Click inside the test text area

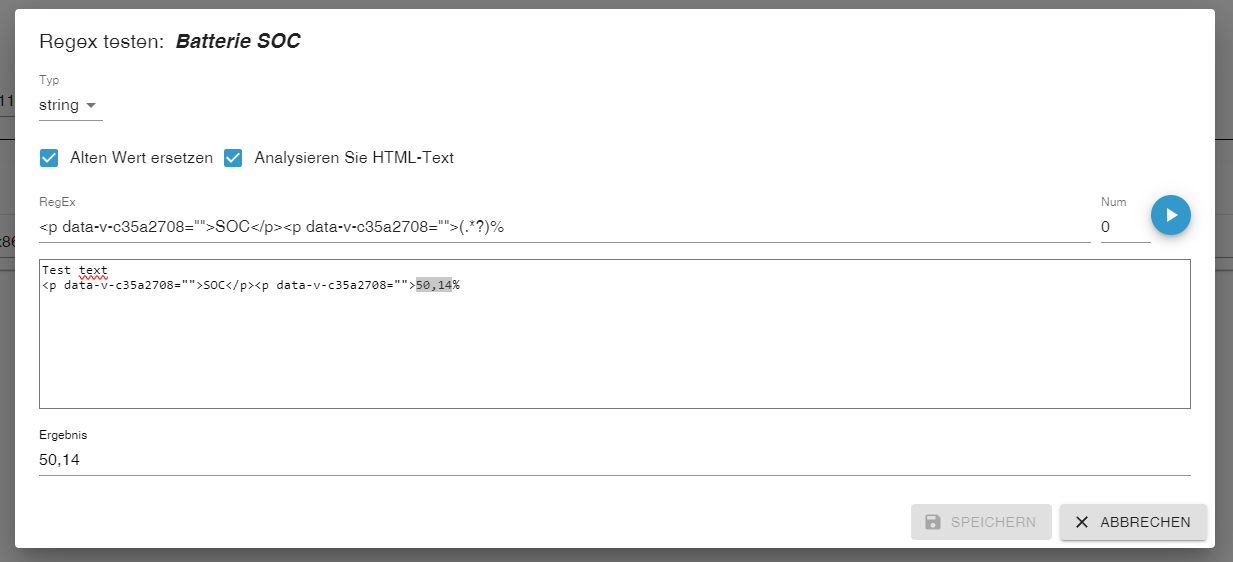coord(615,334)
